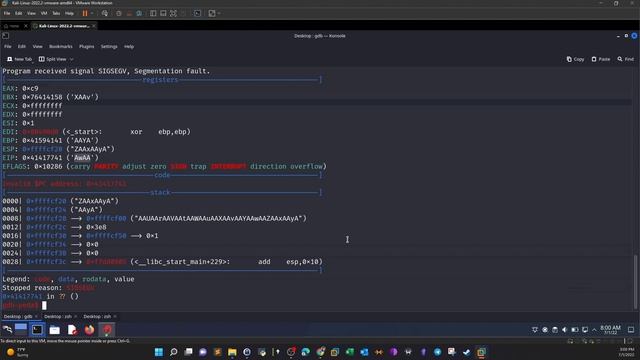Click the Copy button in Konsole toolbar
Screen dimensions: 640x360
[575, 59]
